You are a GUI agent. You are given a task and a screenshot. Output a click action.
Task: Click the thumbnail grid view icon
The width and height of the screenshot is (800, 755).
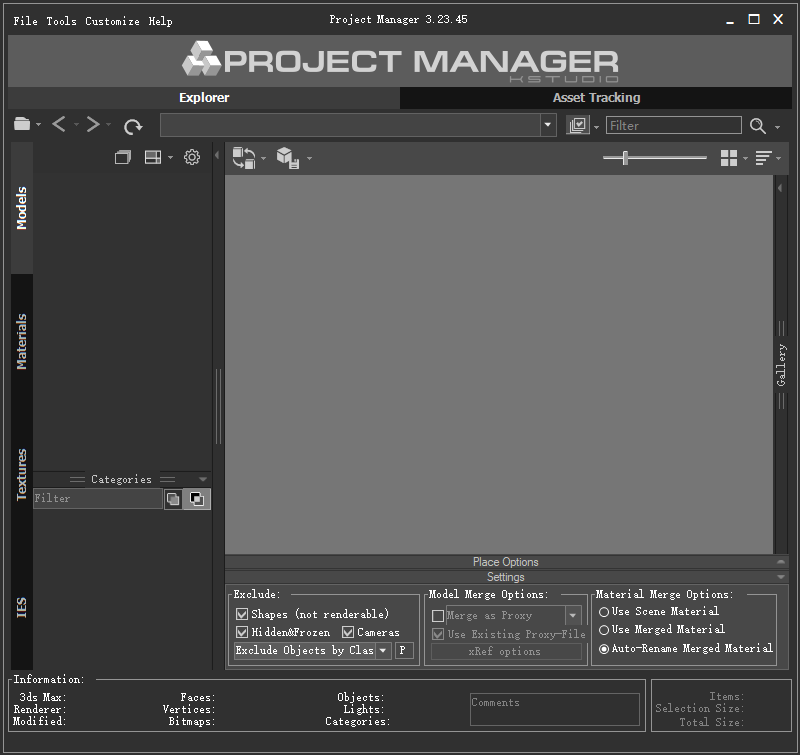(x=729, y=158)
